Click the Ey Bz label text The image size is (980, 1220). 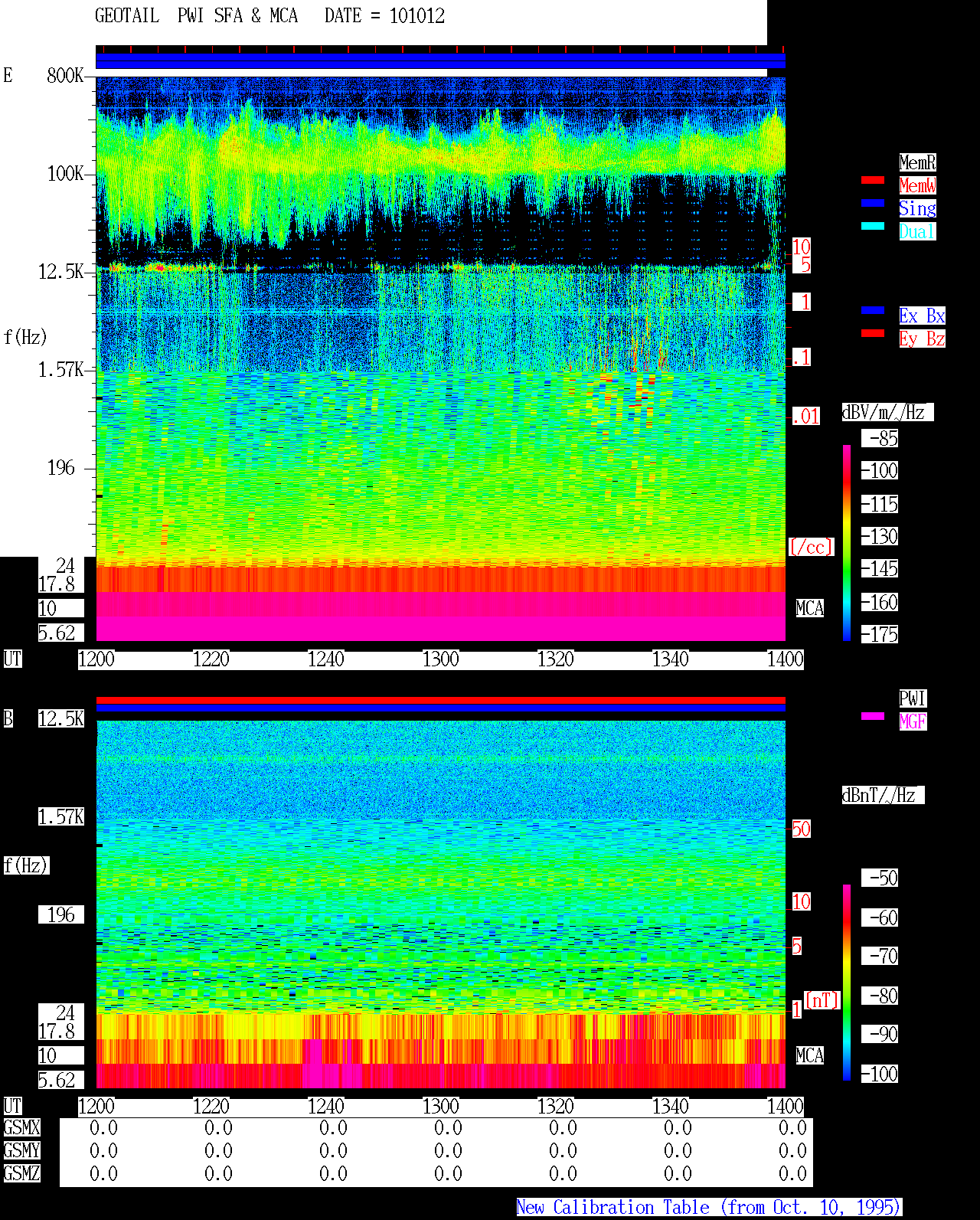(922, 339)
